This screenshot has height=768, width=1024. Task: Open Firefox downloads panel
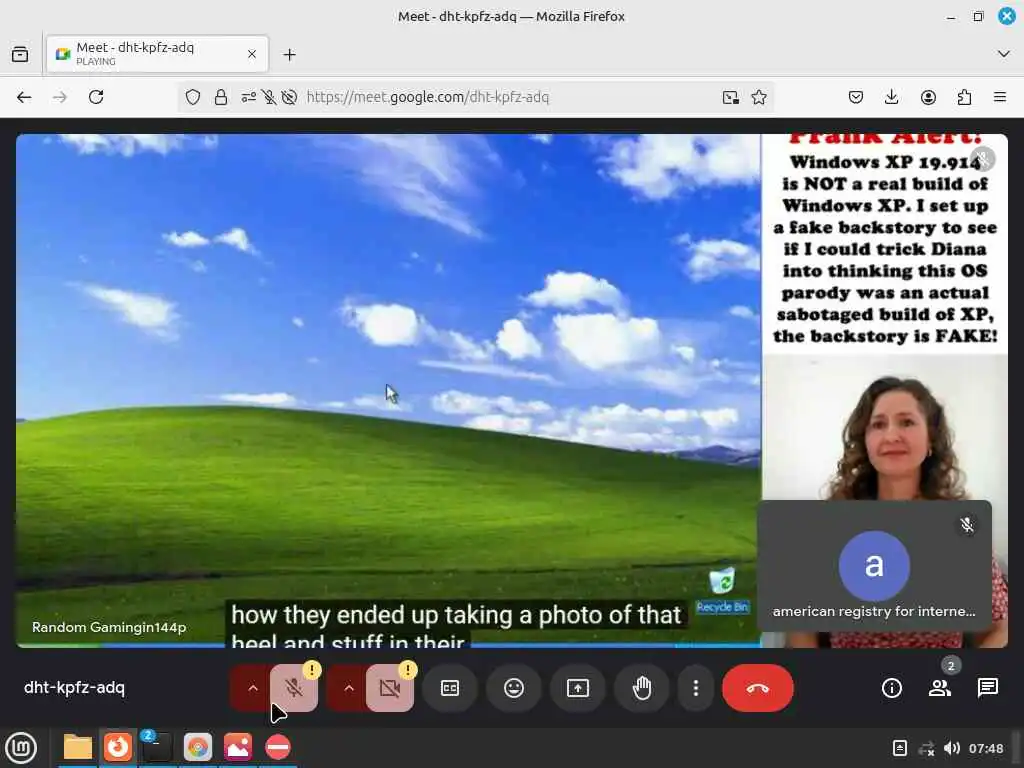(x=891, y=97)
